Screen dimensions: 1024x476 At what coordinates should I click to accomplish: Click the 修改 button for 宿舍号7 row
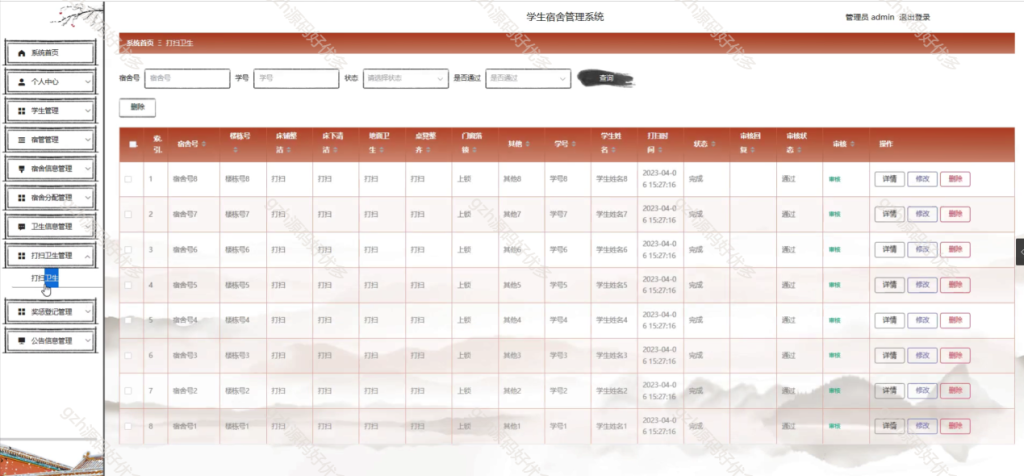tap(921, 214)
